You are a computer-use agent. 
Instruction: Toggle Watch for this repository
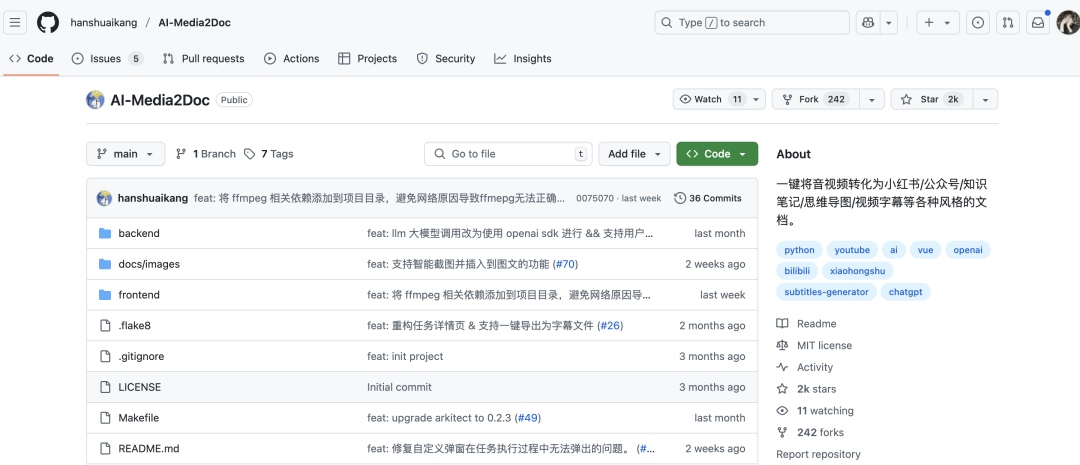coord(709,99)
